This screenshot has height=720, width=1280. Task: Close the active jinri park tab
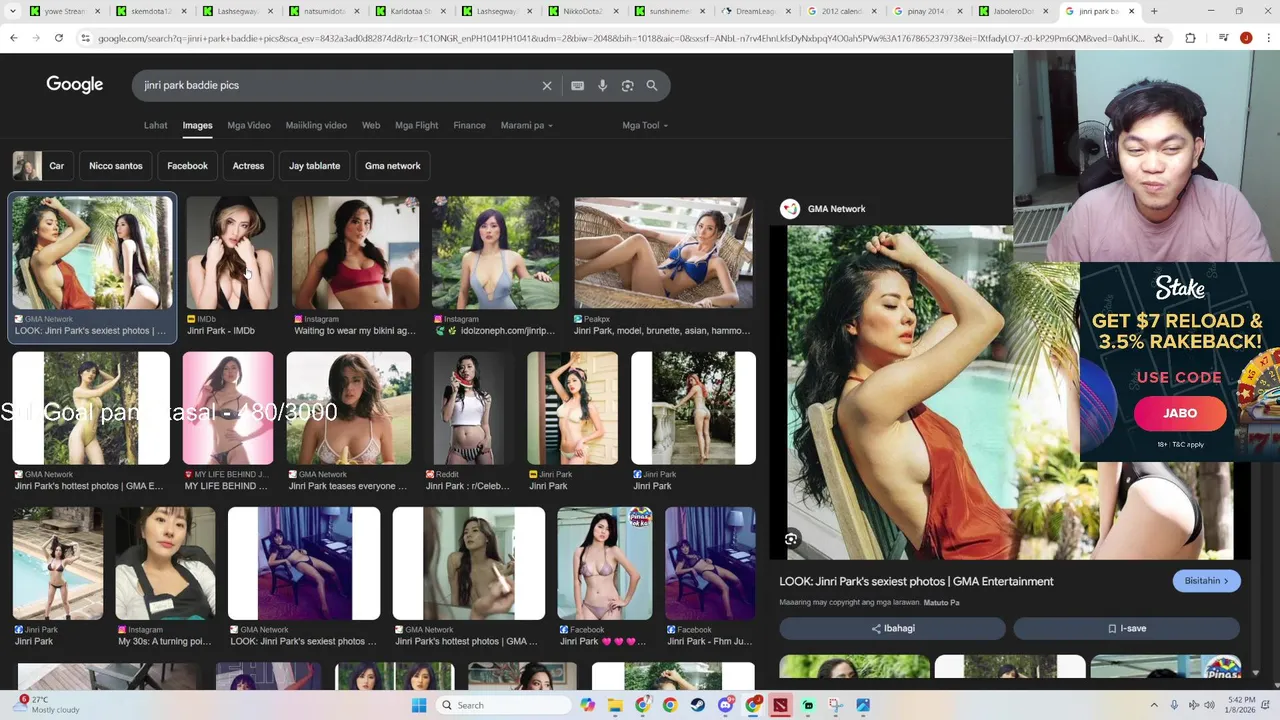tap(1132, 11)
